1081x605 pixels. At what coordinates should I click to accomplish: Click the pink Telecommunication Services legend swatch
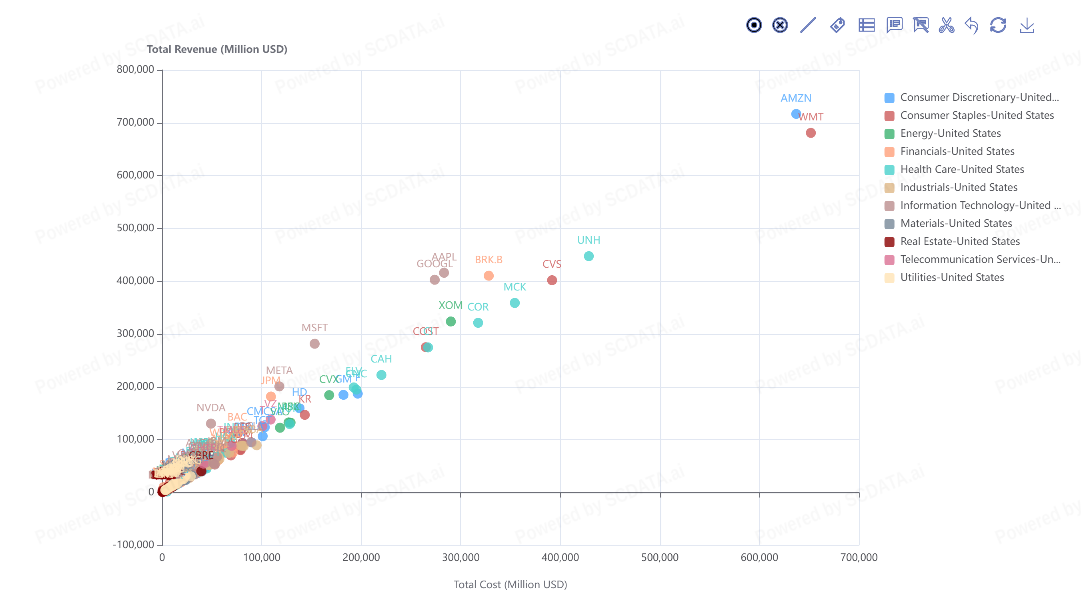(889, 260)
